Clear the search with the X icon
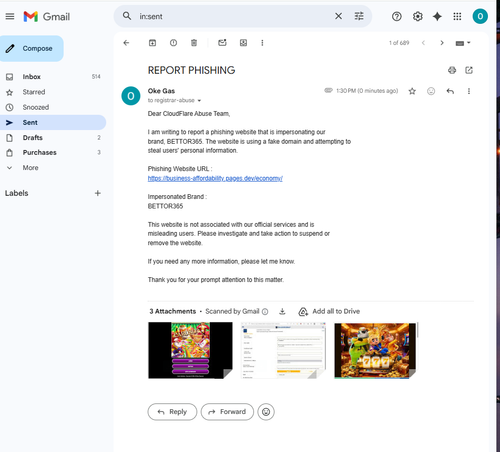Screen dimensions: 500x452 (x=338, y=16)
